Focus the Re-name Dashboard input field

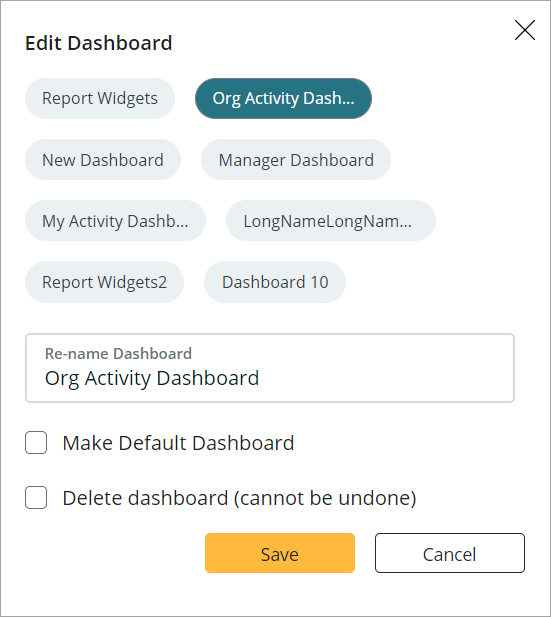point(270,368)
